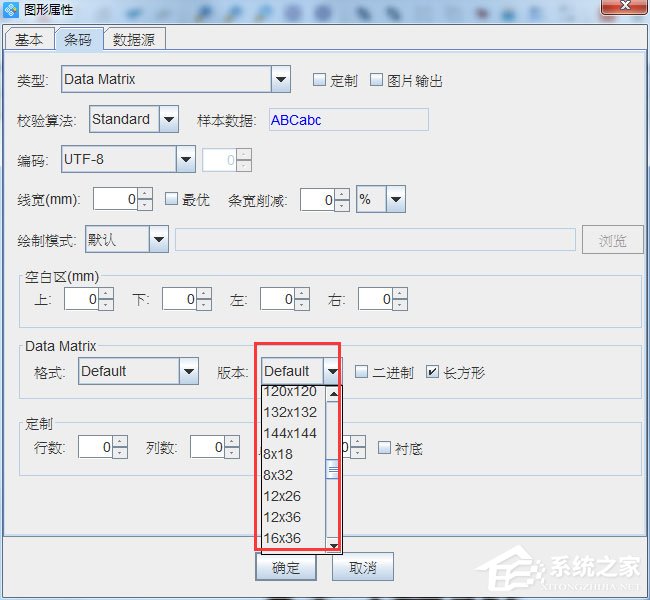650x600 pixels.
Task: Select 16x36 in the version list
Action: click(294, 538)
